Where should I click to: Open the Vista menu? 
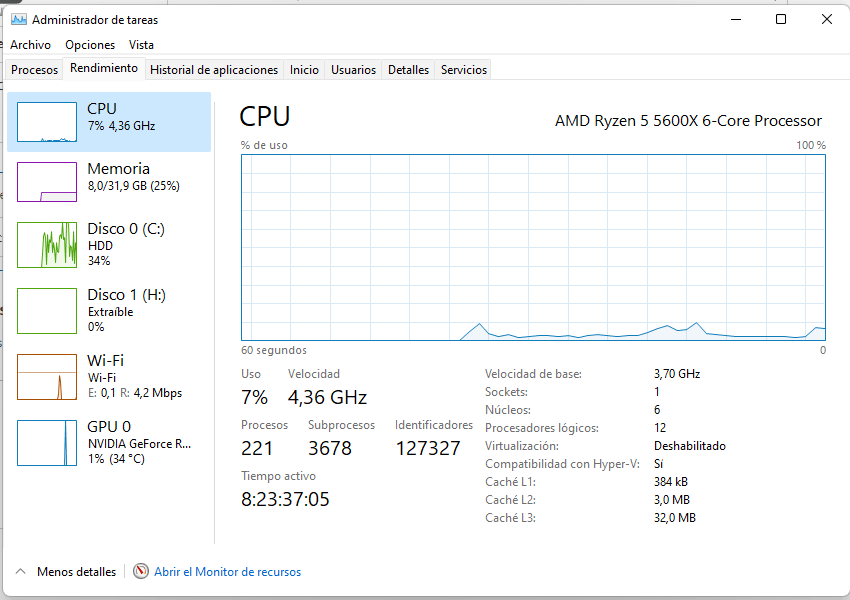pyautogui.click(x=141, y=45)
